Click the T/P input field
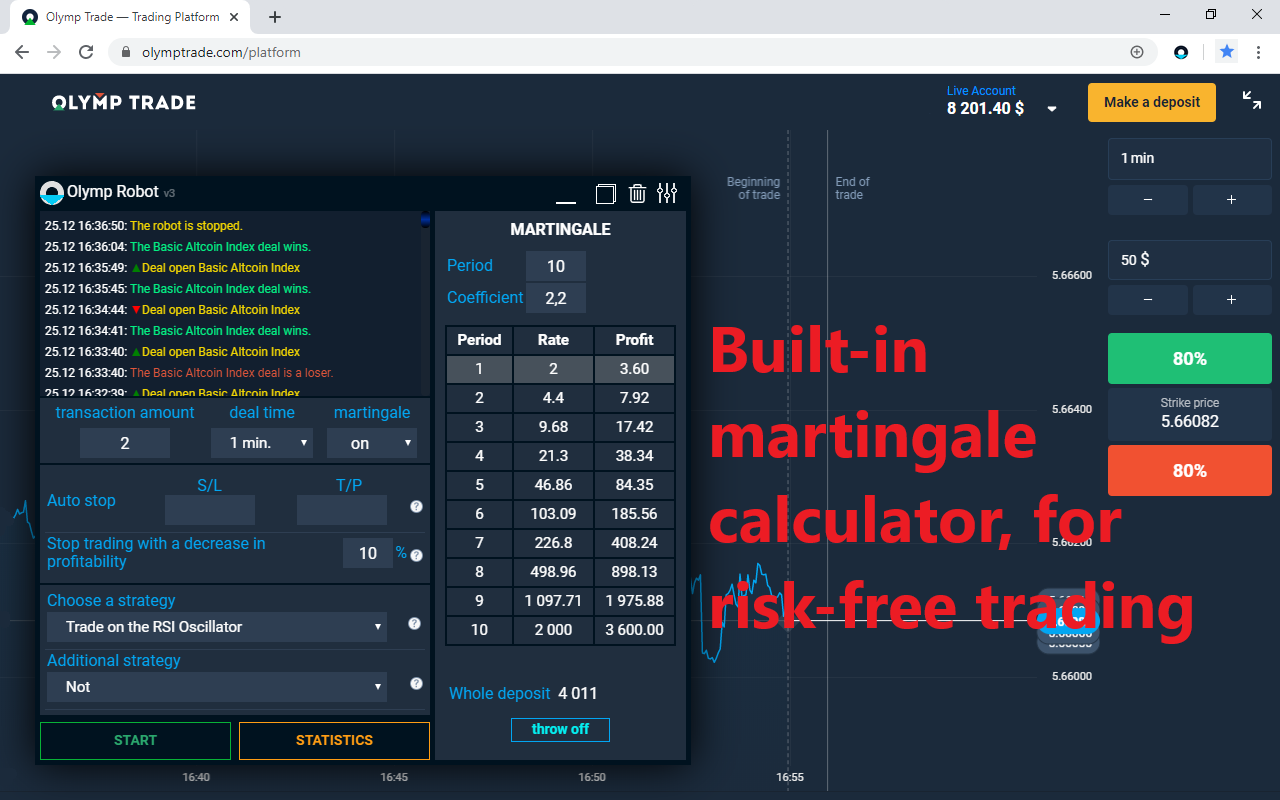The width and height of the screenshot is (1280, 800). tap(342, 510)
